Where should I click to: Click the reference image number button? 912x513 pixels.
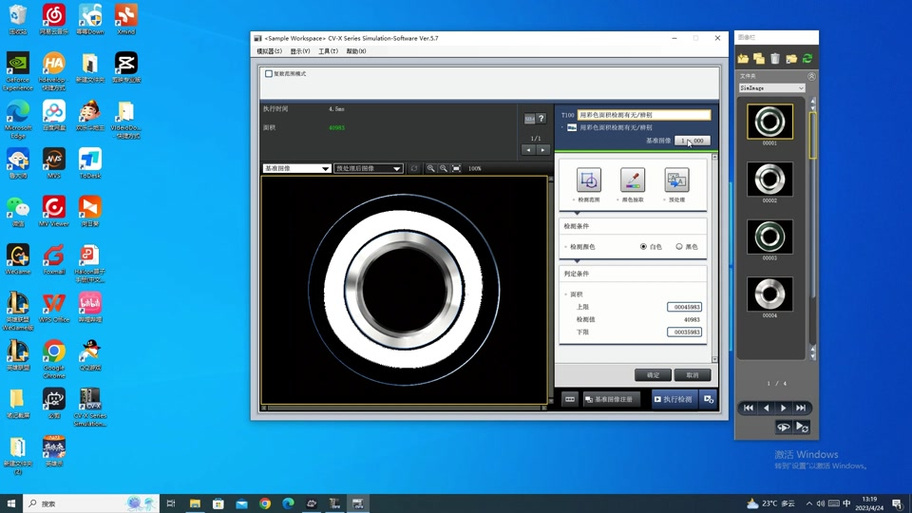tap(692, 141)
